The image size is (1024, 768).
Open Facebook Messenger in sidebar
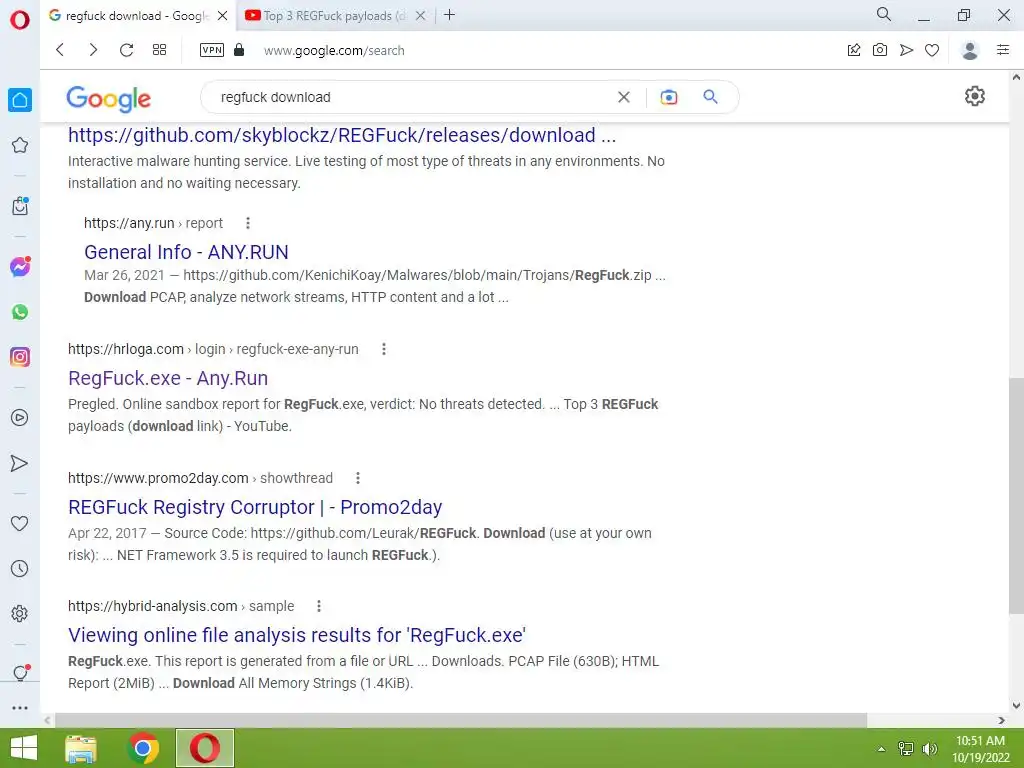[20, 266]
